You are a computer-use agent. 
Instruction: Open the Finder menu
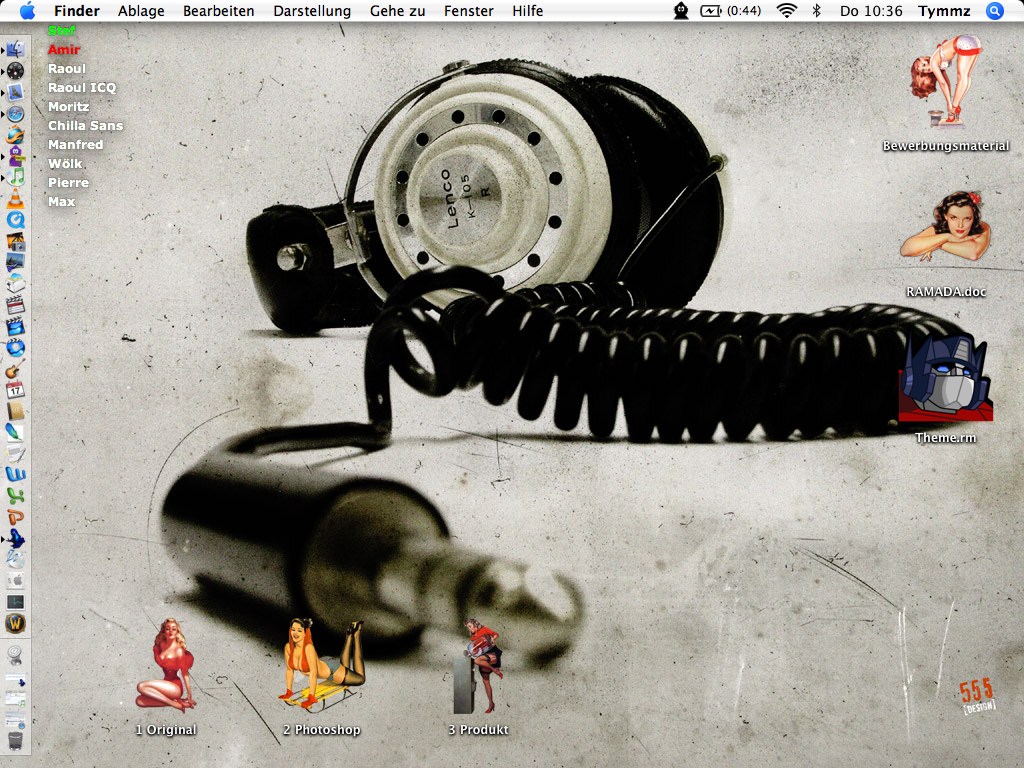(76, 10)
